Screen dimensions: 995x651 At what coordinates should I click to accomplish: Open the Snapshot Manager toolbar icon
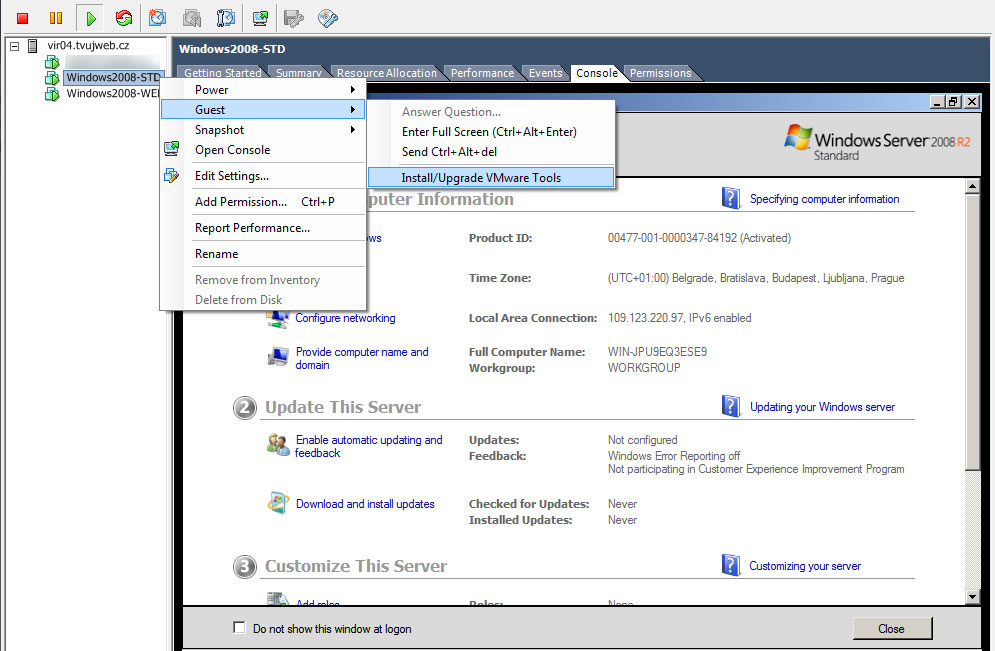[226, 18]
